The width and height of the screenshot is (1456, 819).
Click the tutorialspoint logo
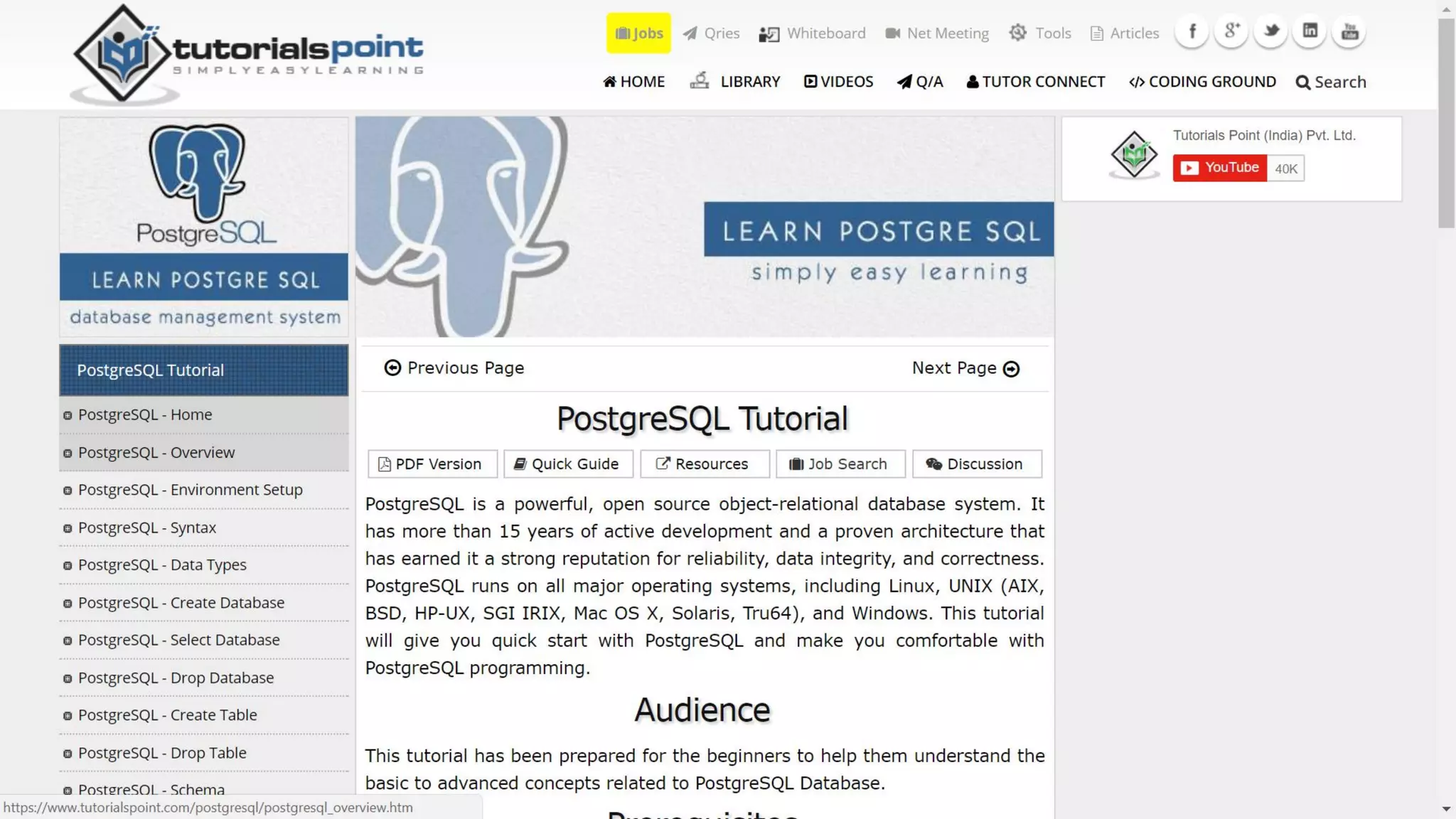coord(247,54)
